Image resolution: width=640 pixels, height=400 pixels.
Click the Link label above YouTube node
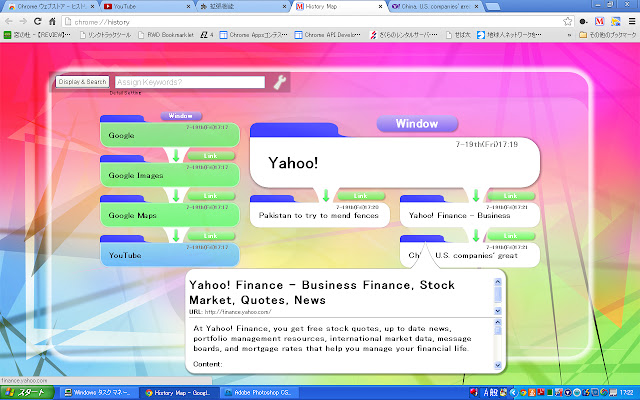pyautogui.click(x=211, y=236)
